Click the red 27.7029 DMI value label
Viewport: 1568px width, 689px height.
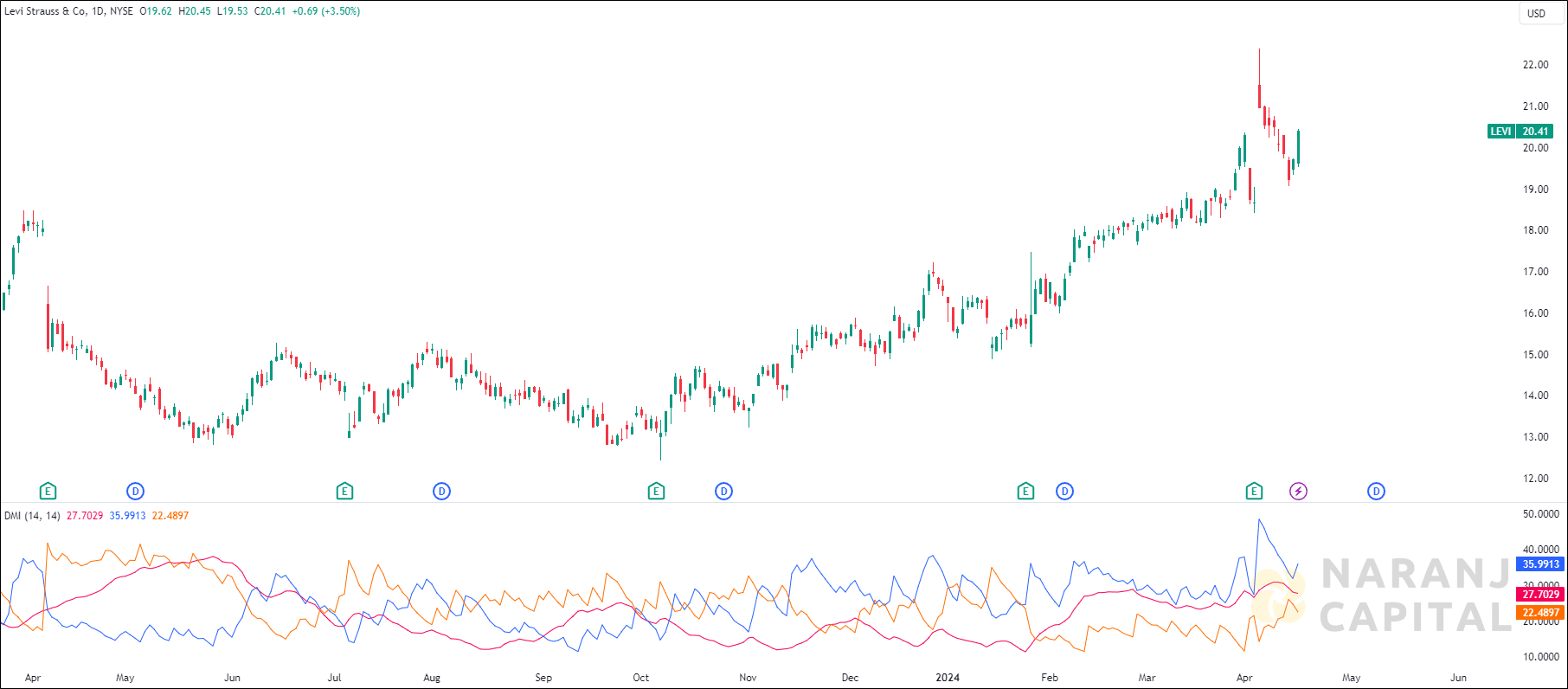click(x=1540, y=595)
